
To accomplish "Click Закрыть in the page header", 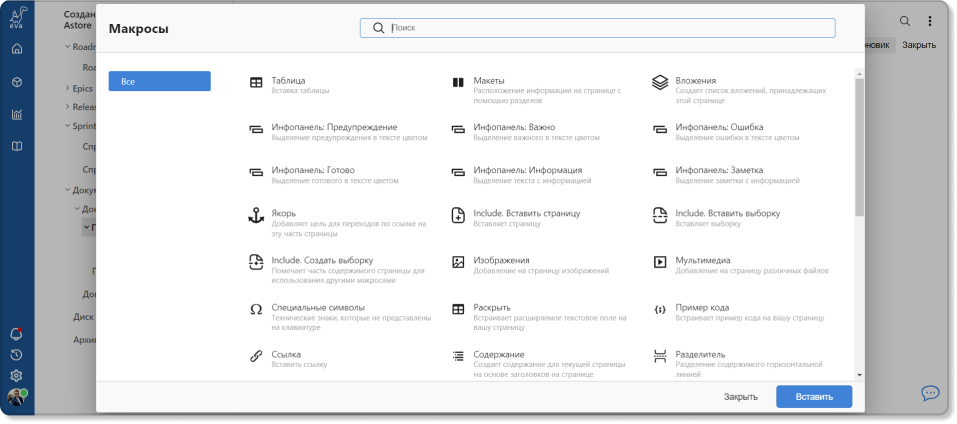I will pos(919,45).
